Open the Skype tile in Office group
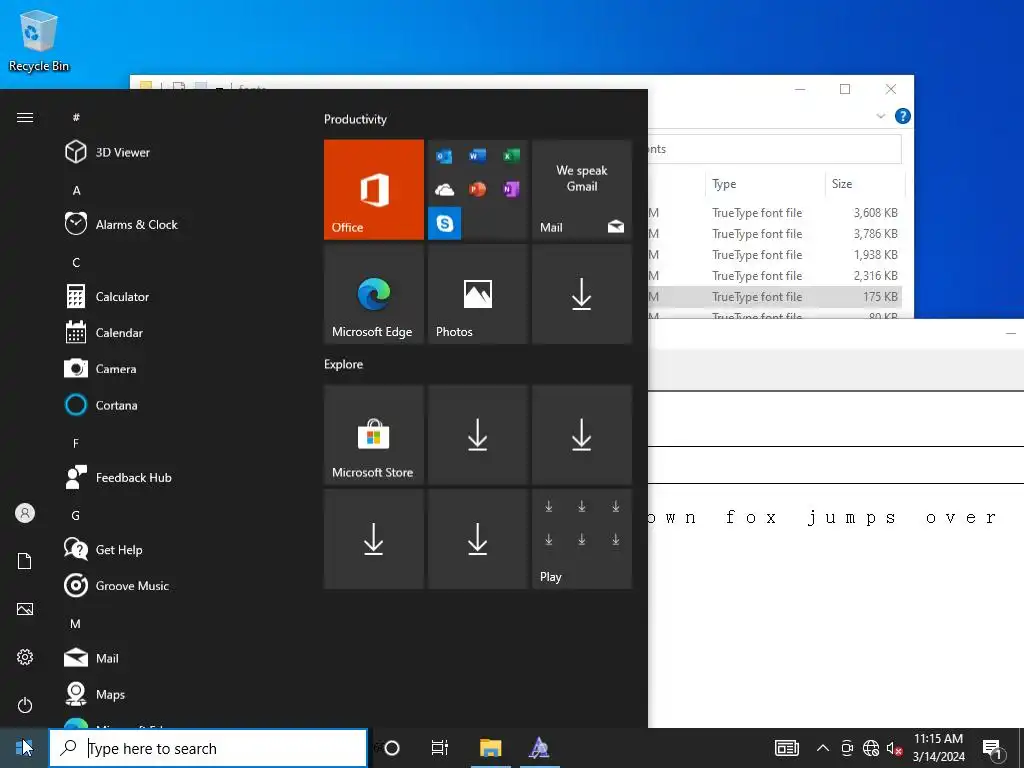The image size is (1024, 768). point(444,223)
